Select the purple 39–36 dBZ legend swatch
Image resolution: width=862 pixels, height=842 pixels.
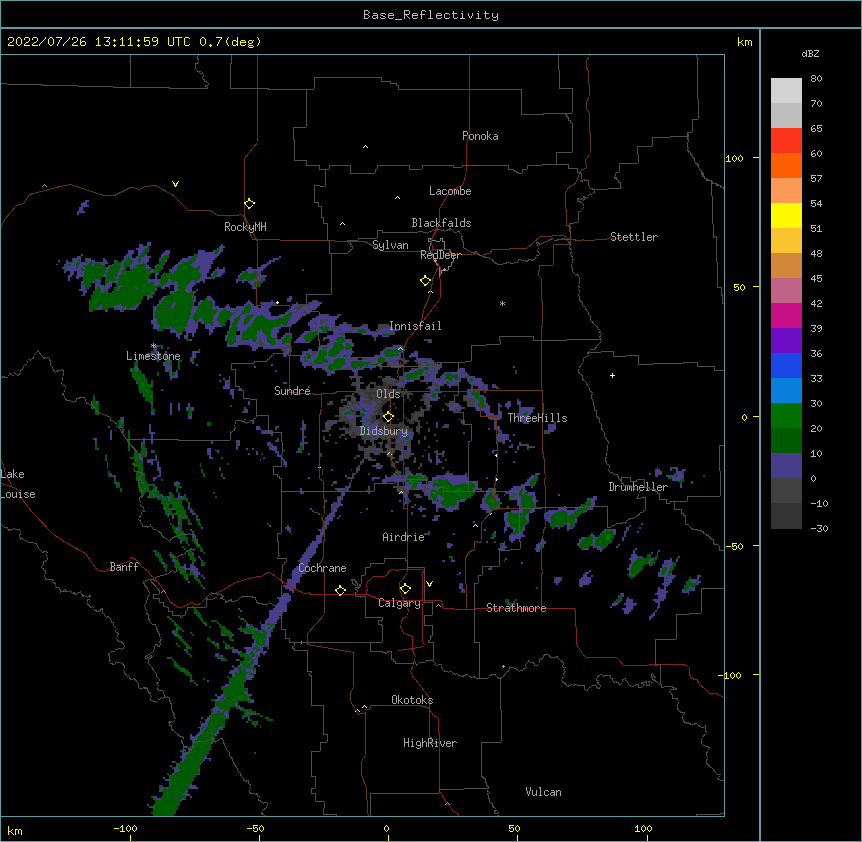(786, 341)
